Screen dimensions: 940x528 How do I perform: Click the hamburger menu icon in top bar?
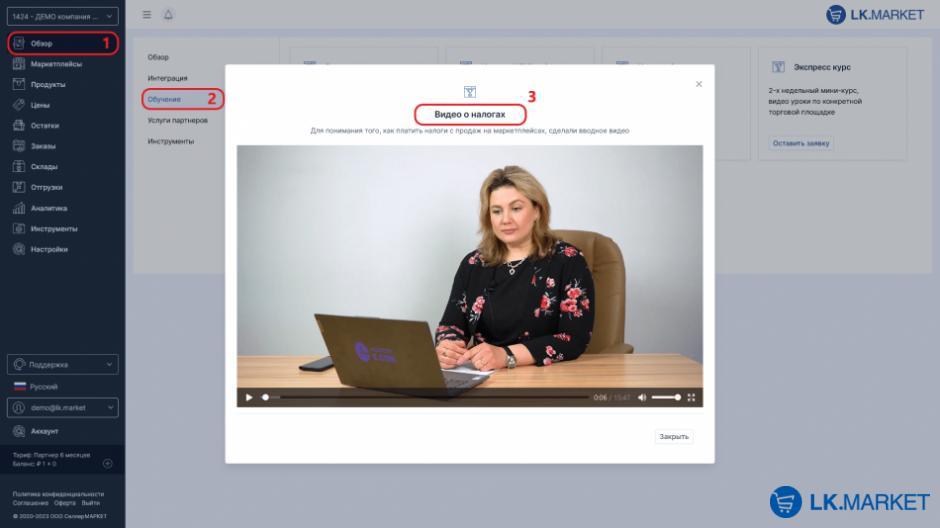click(x=147, y=15)
